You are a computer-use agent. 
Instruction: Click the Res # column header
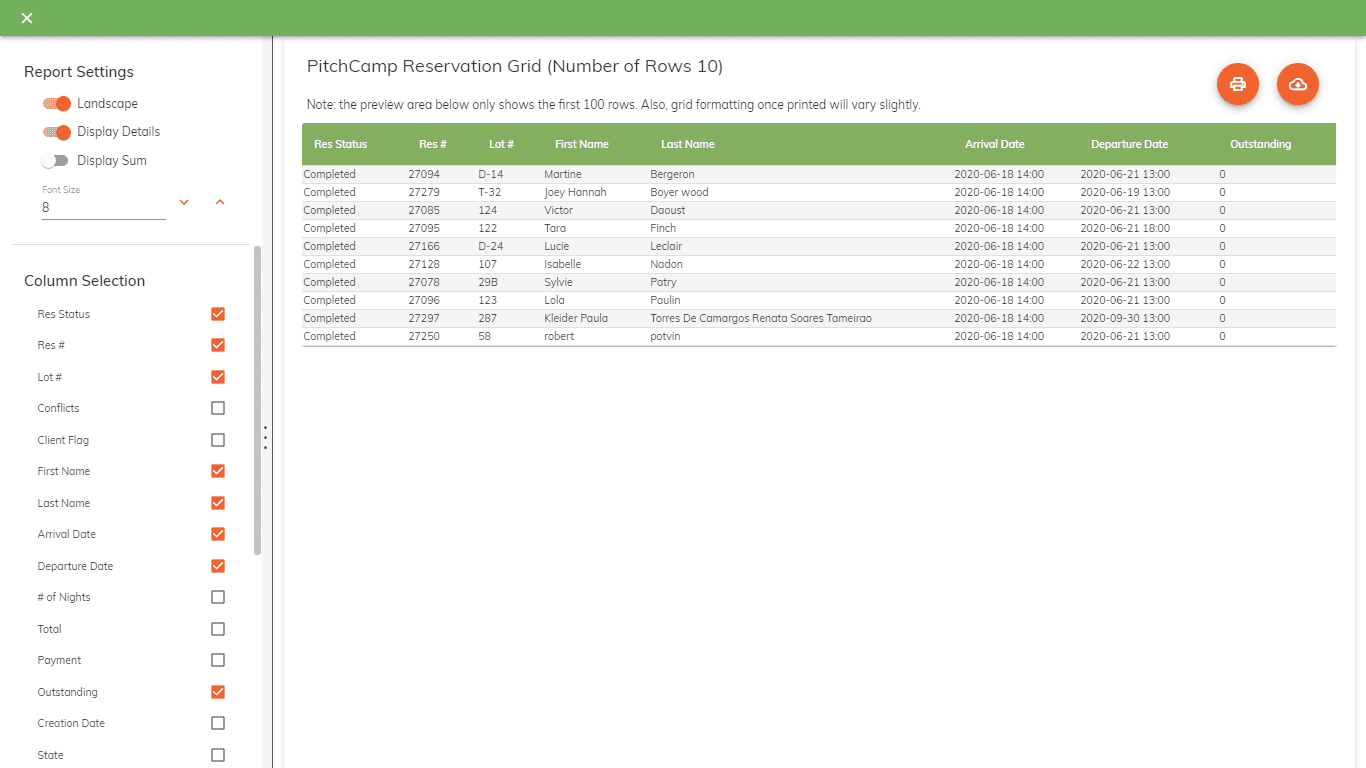coord(433,144)
